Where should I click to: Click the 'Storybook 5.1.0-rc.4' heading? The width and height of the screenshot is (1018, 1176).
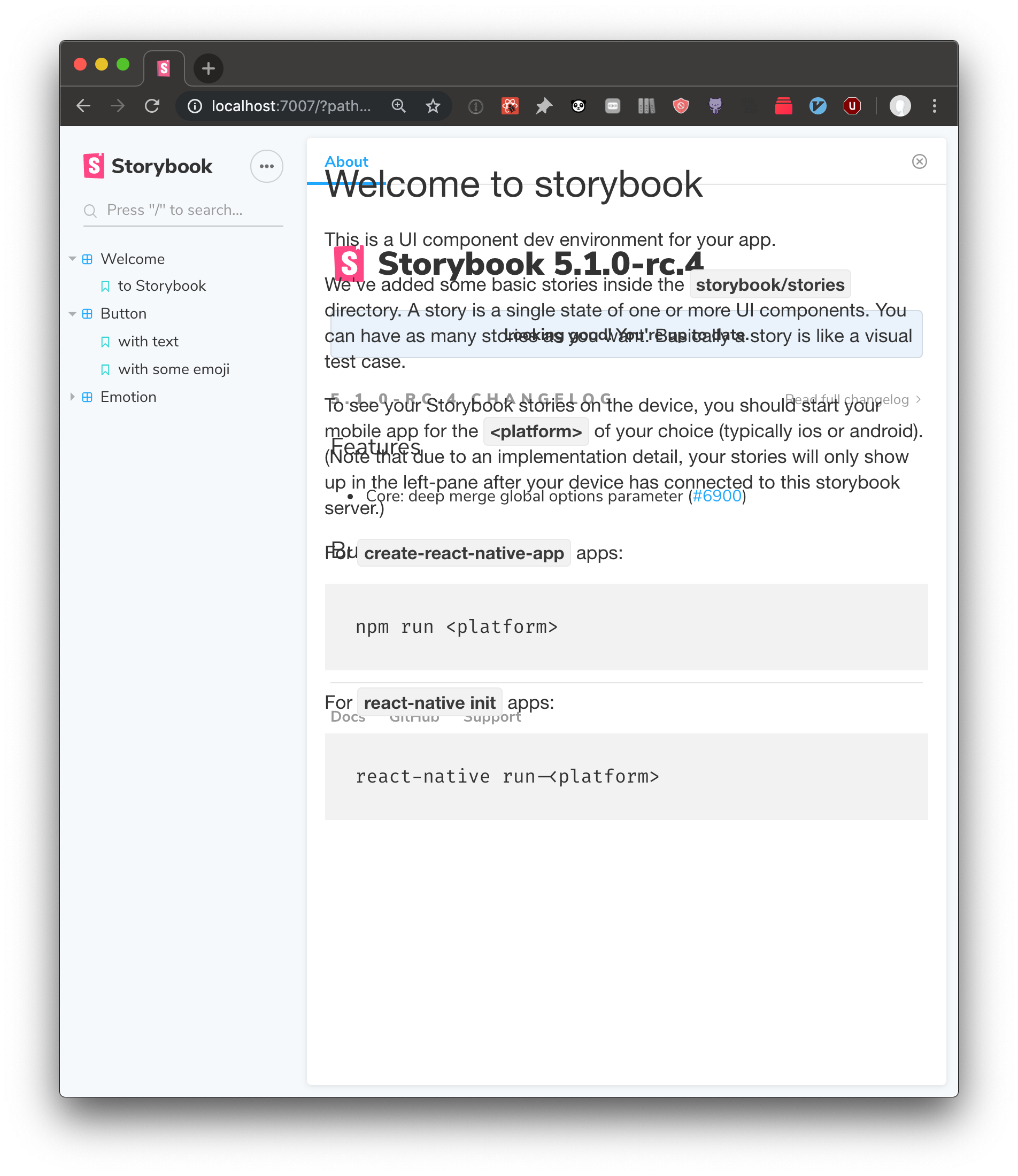click(540, 264)
